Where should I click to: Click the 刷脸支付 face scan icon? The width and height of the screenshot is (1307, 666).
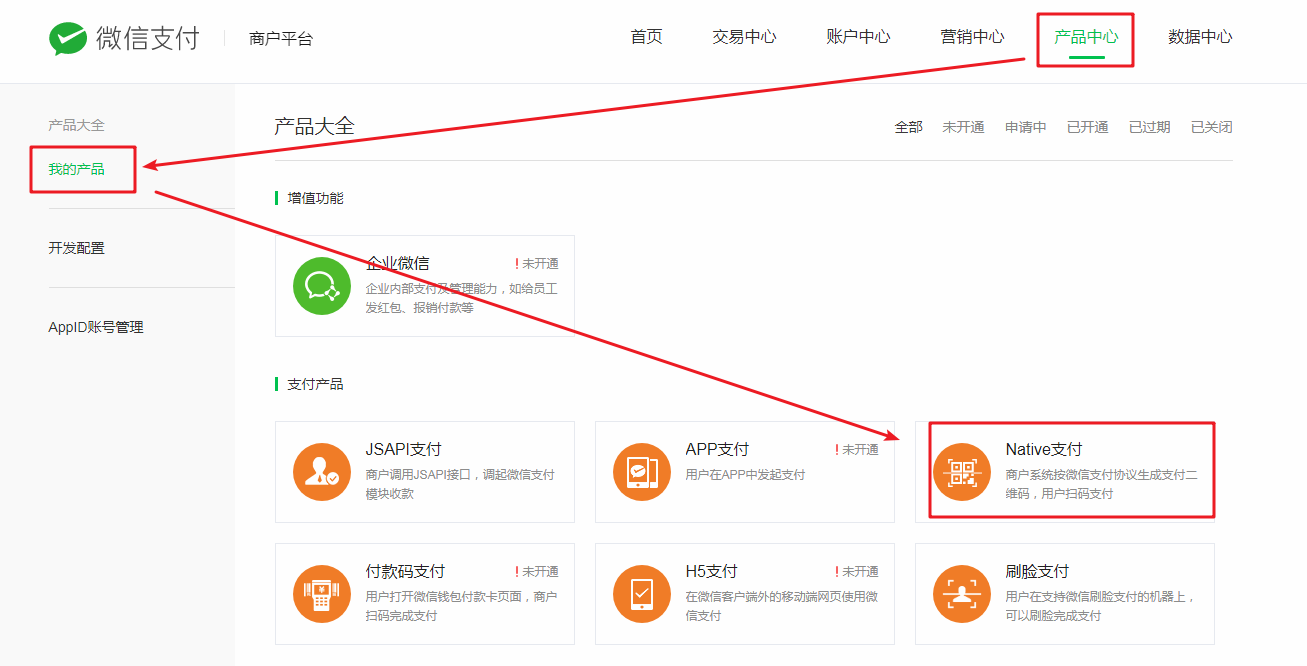[962, 594]
